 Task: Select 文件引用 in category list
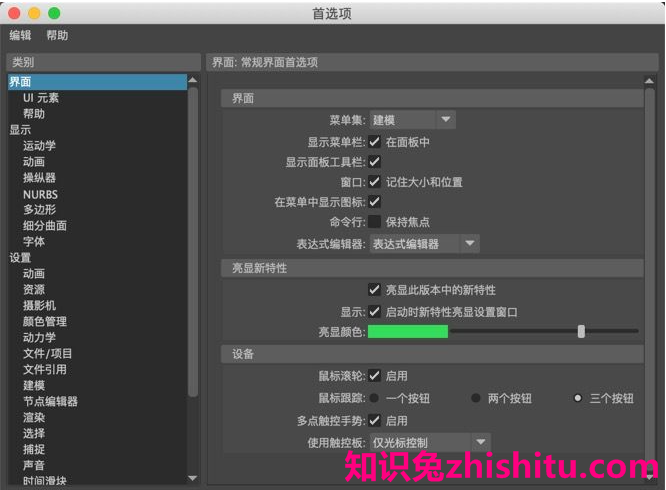coord(45,369)
